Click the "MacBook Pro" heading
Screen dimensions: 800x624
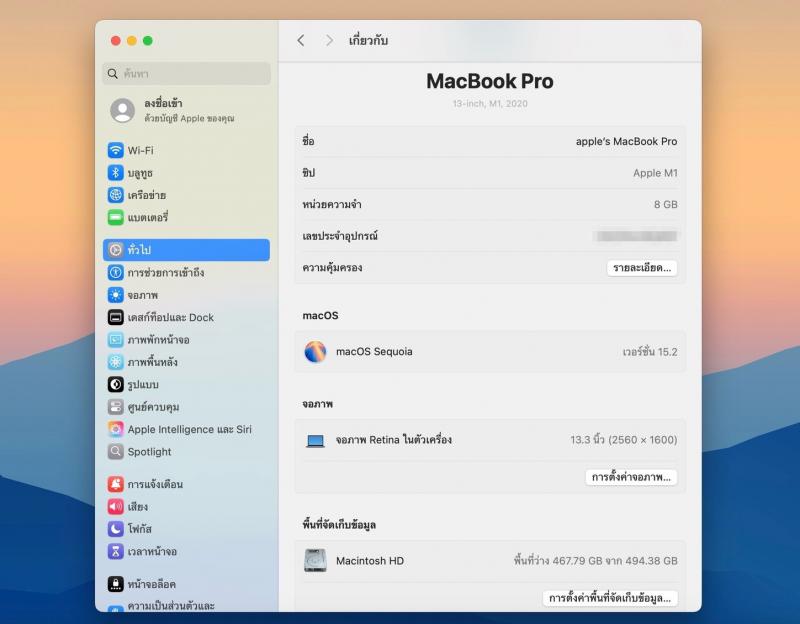[x=490, y=81]
